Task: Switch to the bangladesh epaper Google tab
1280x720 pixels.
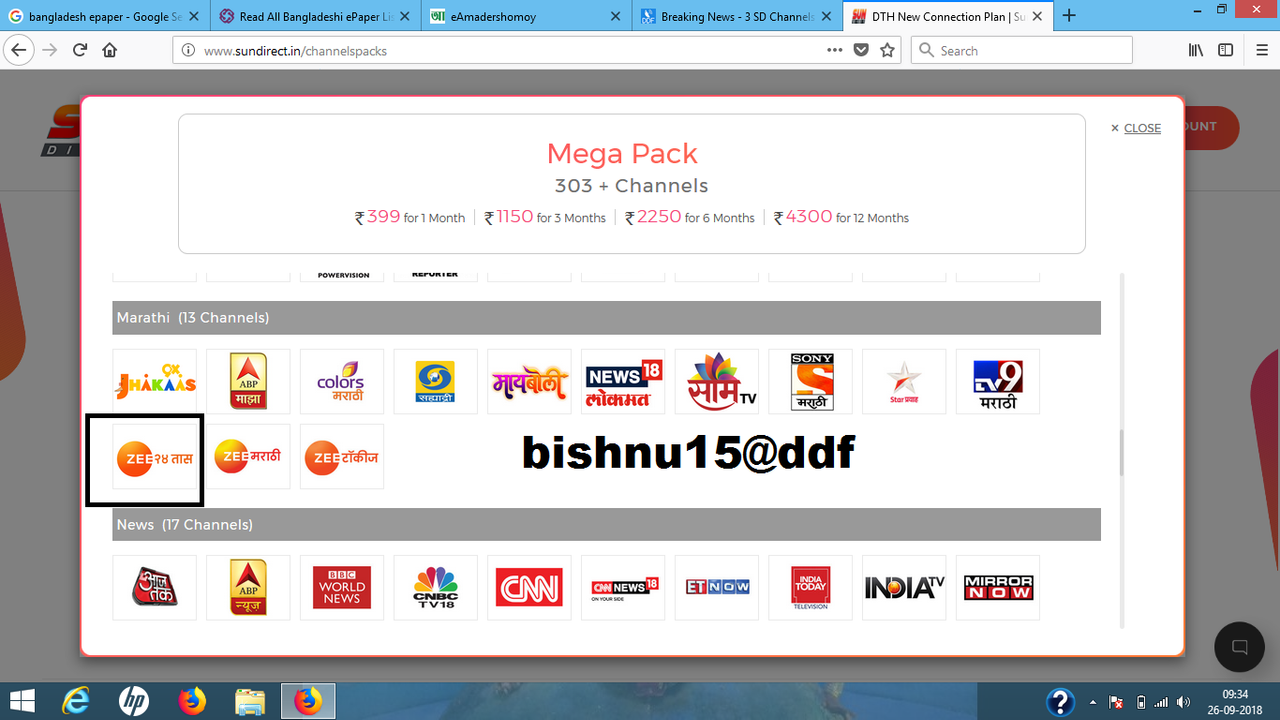Action: (103, 16)
